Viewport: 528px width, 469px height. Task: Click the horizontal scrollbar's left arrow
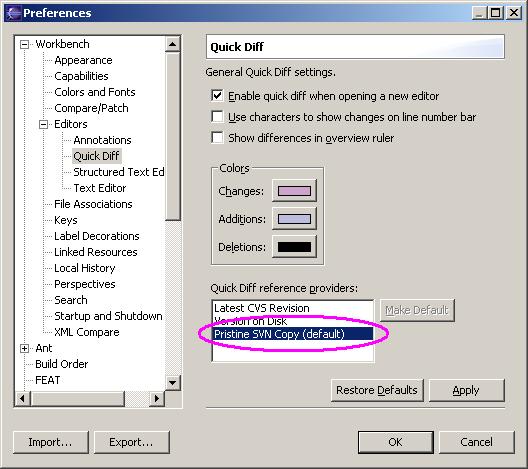(x=23, y=399)
